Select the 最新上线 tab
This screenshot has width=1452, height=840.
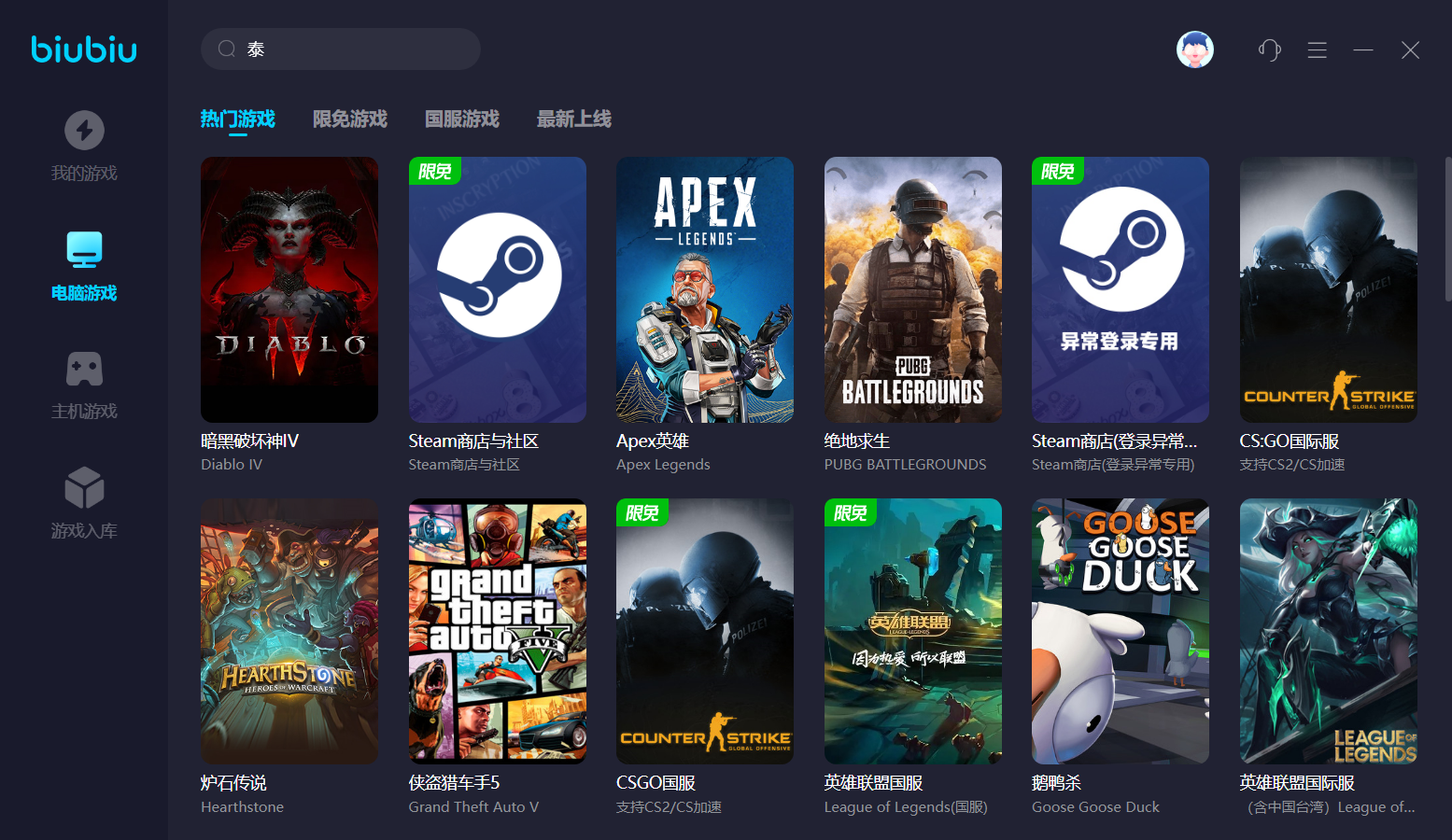573,119
